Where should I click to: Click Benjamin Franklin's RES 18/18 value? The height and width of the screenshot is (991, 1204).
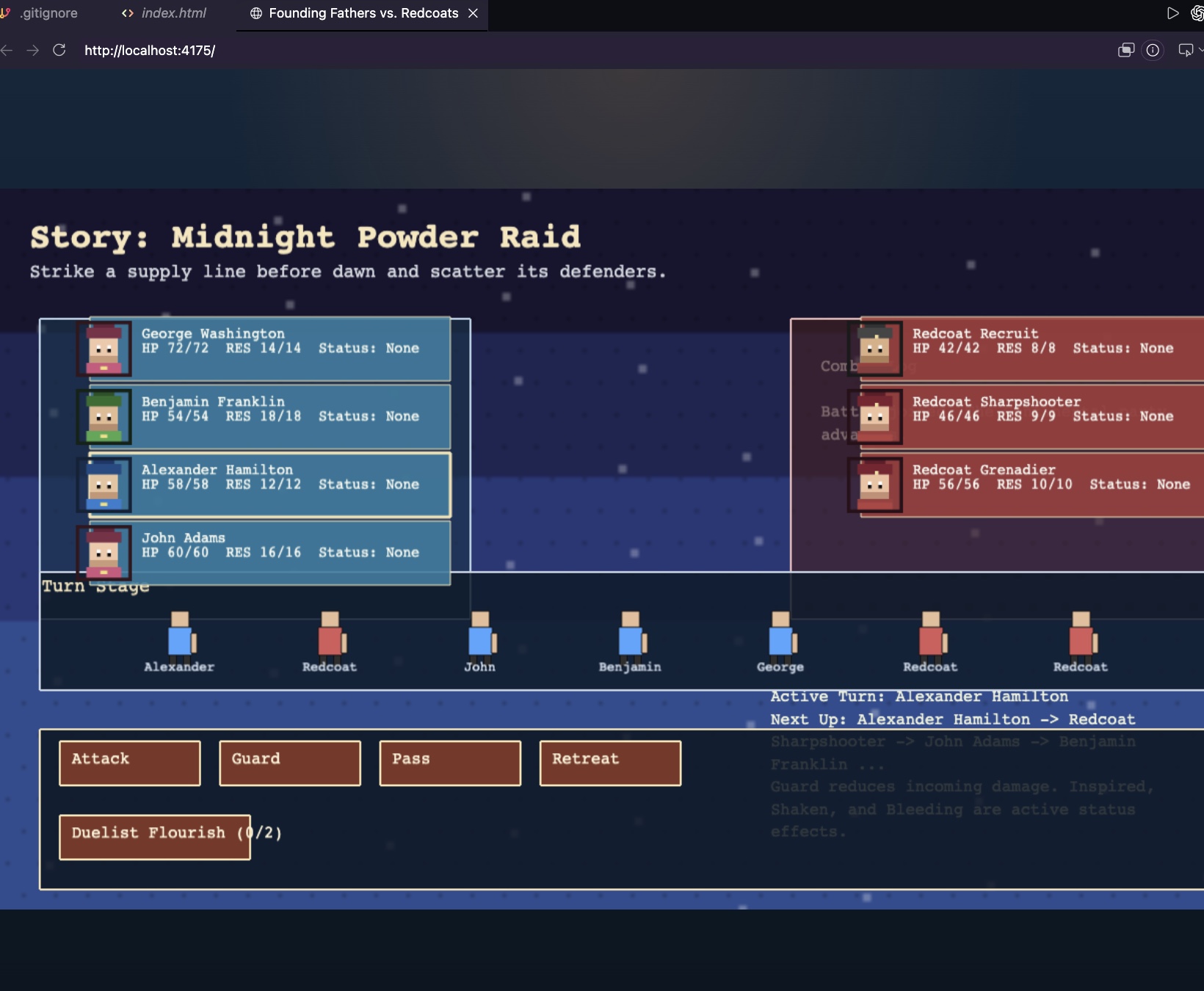[x=264, y=416]
